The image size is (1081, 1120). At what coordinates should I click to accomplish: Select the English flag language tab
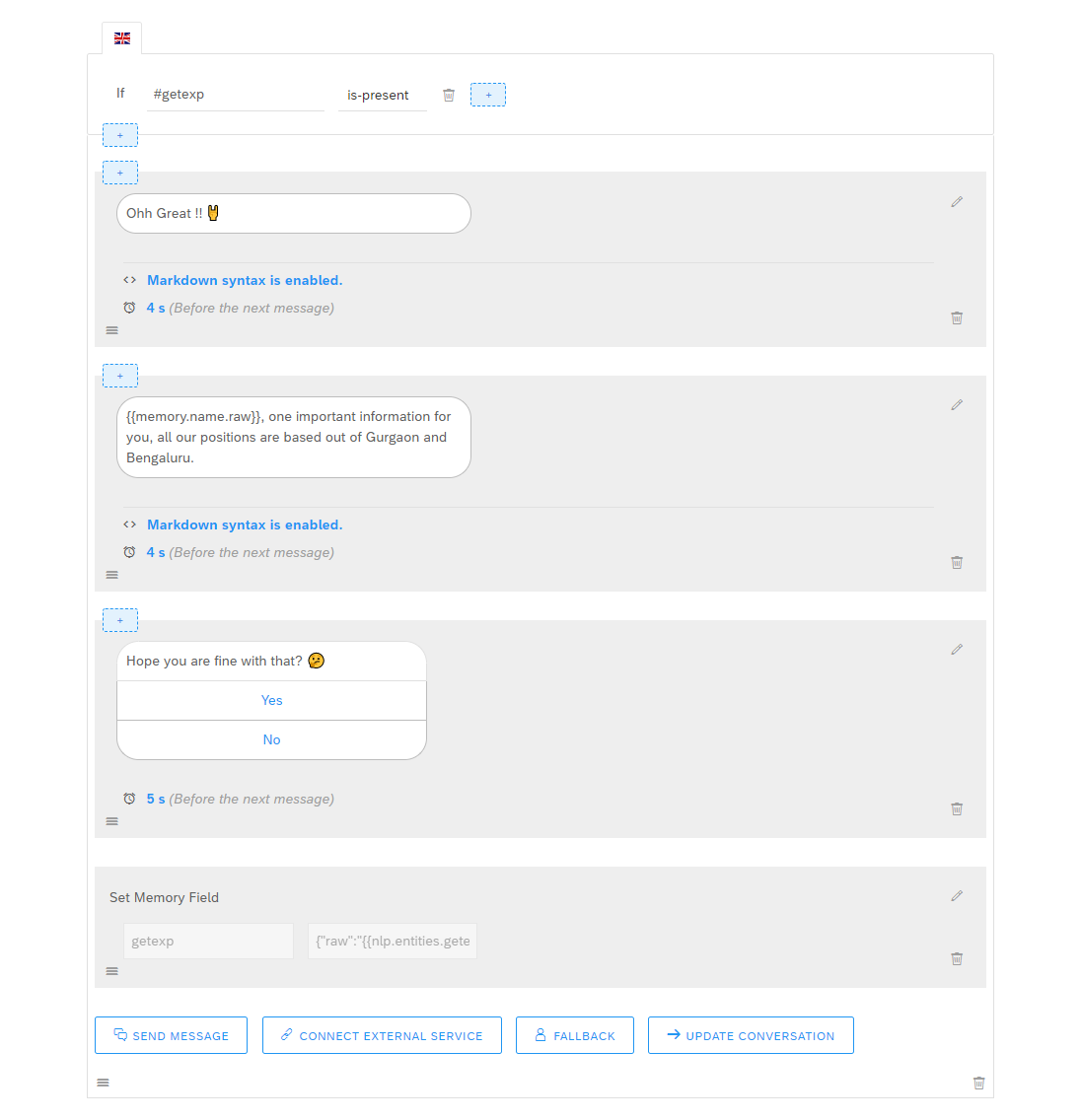122,38
